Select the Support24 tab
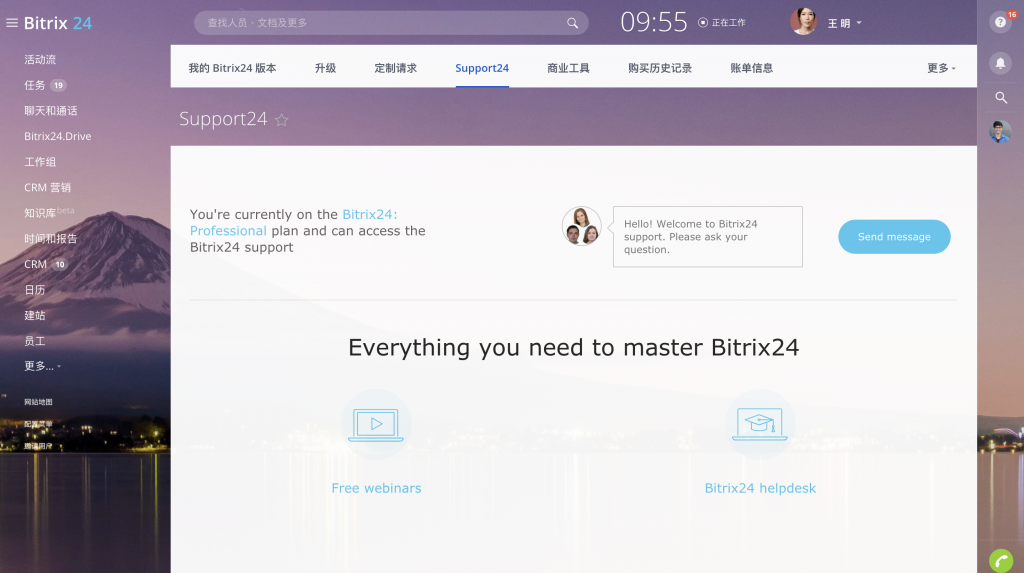The image size is (1024, 573). point(482,68)
